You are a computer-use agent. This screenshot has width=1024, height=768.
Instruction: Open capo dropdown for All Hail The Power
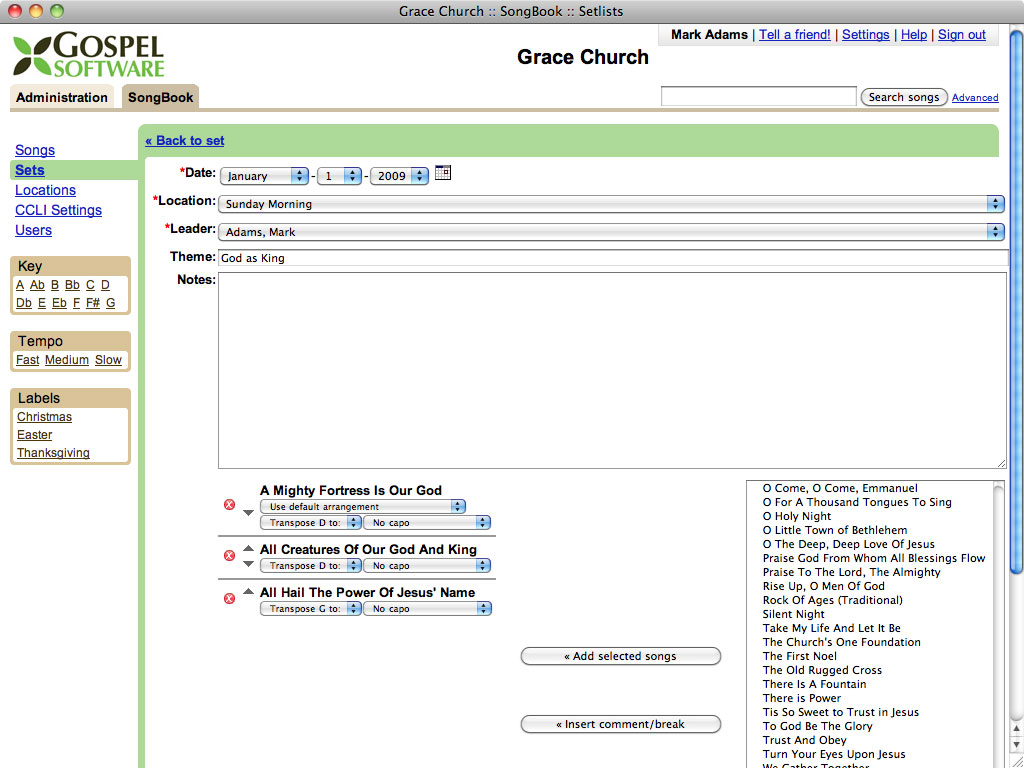tap(427, 609)
